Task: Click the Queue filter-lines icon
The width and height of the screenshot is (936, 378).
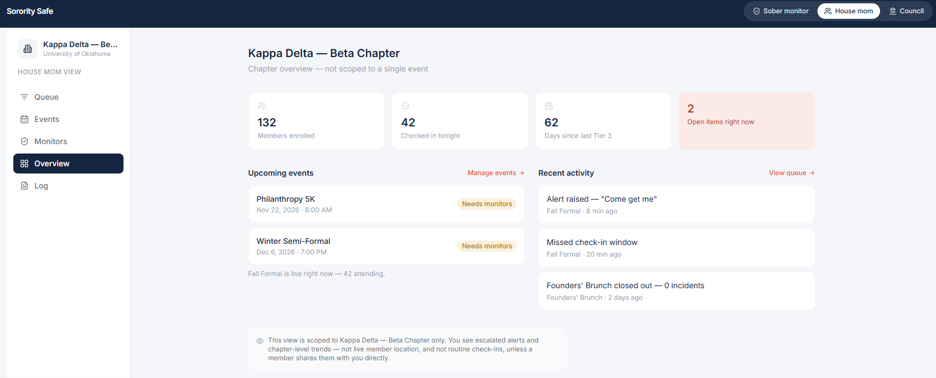Action: (24, 97)
